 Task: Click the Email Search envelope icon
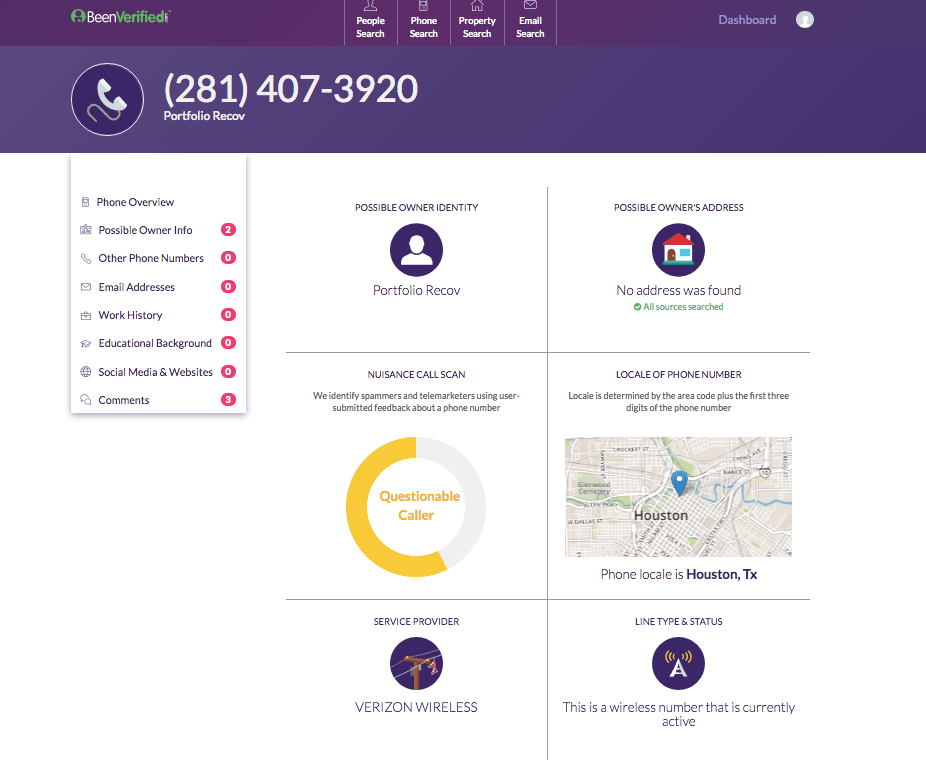point(530,5)
